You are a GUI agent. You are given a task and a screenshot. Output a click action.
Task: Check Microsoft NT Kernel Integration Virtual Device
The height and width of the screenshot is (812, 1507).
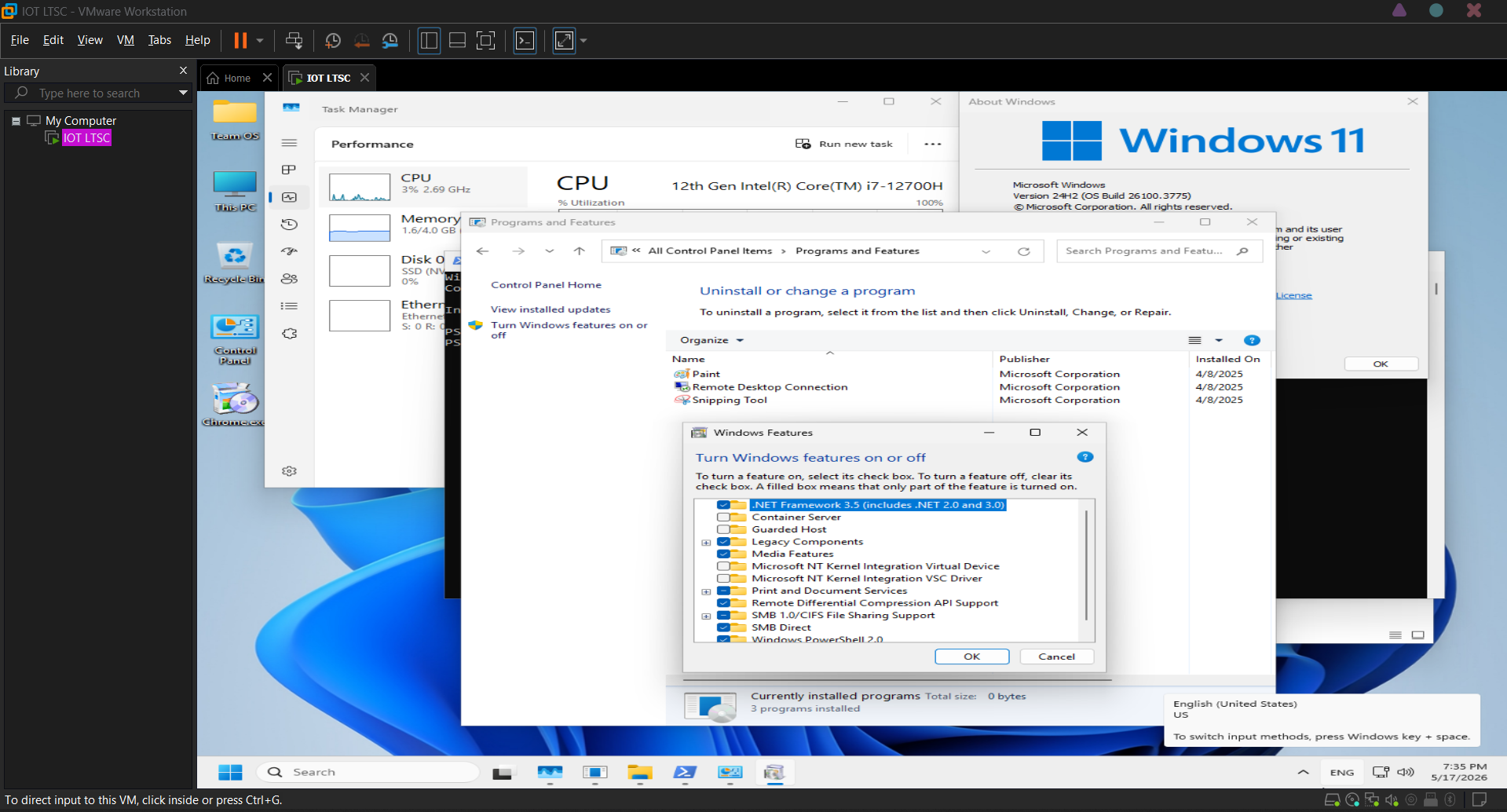tap(723, 566)
